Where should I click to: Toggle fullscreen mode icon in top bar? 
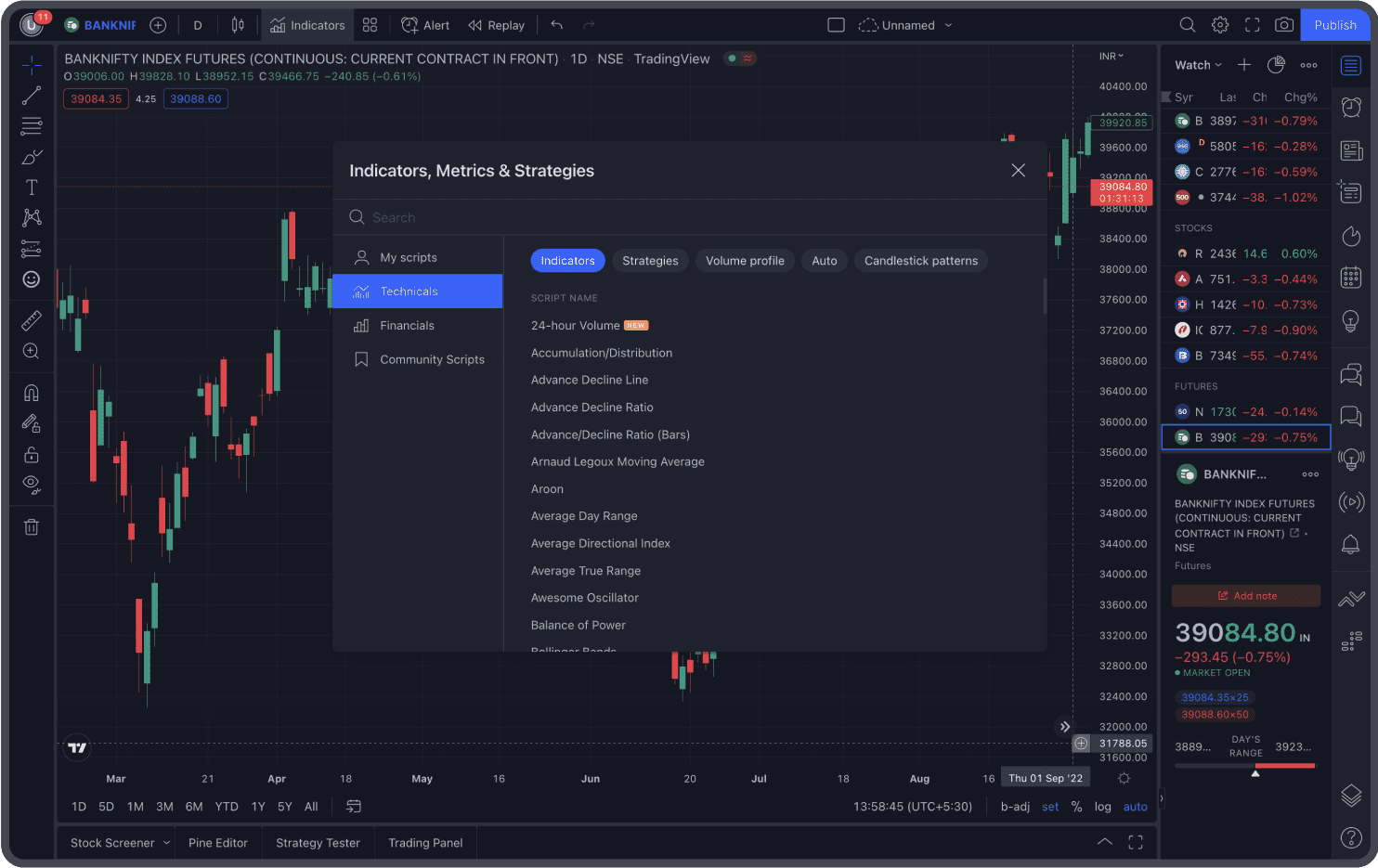coord(1252,25)
